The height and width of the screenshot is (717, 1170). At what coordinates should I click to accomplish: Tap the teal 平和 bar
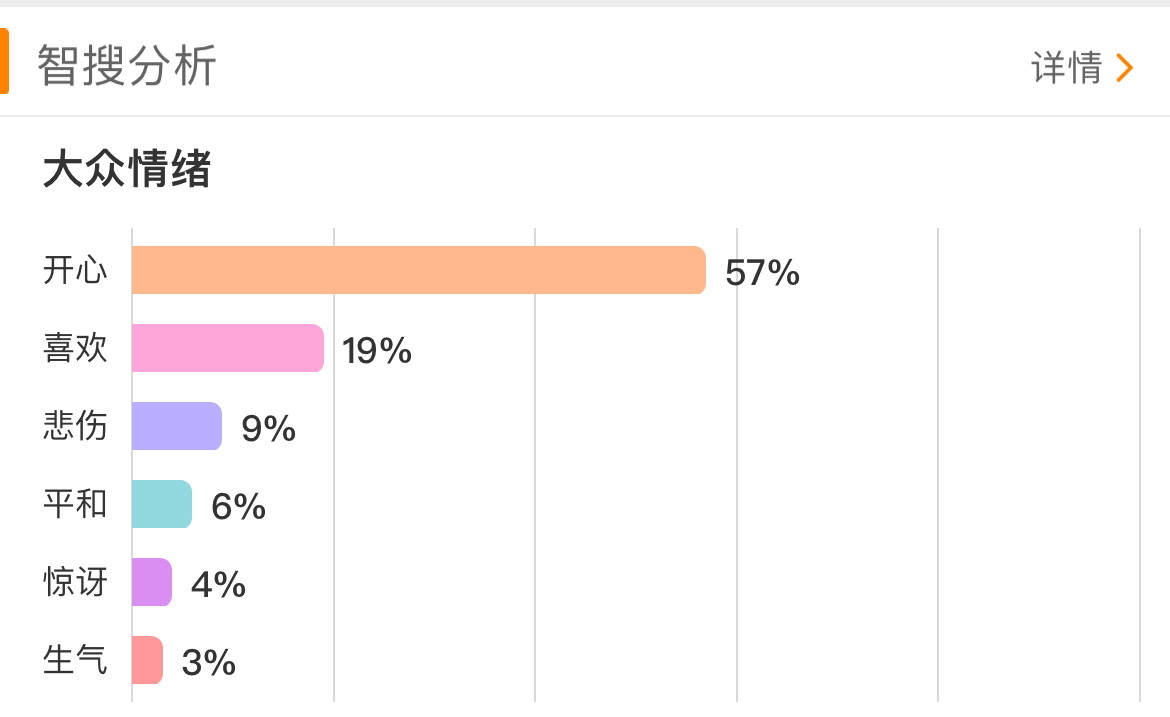click(x=161, y=504)
